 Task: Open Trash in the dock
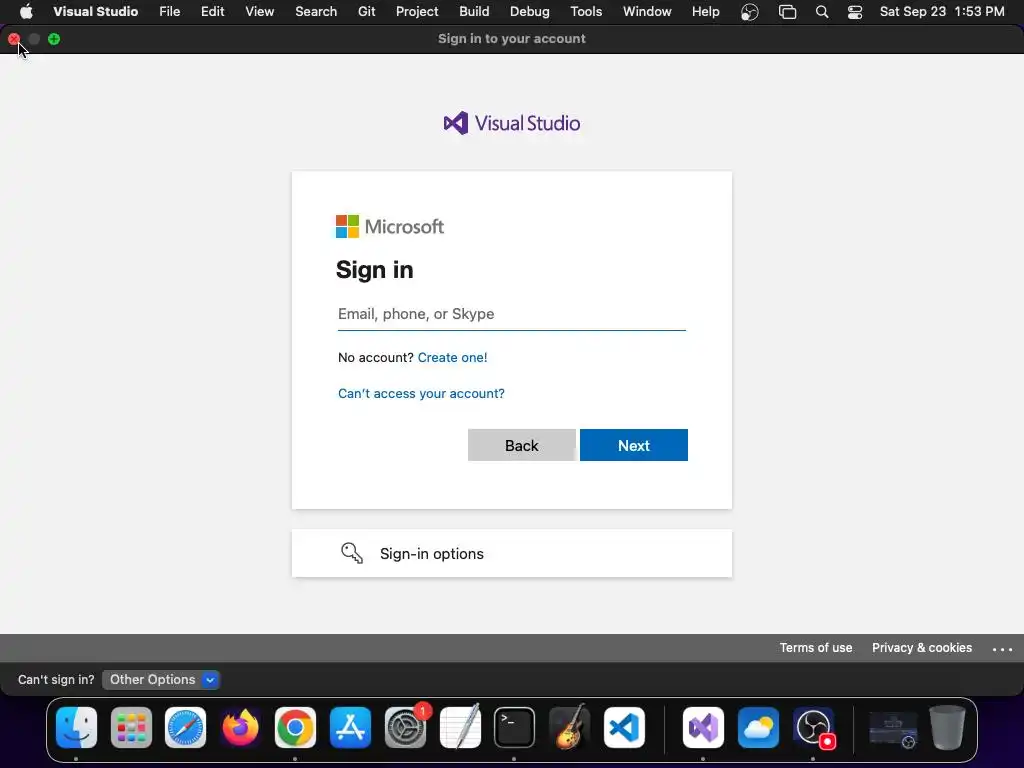[x=948, y=728]
